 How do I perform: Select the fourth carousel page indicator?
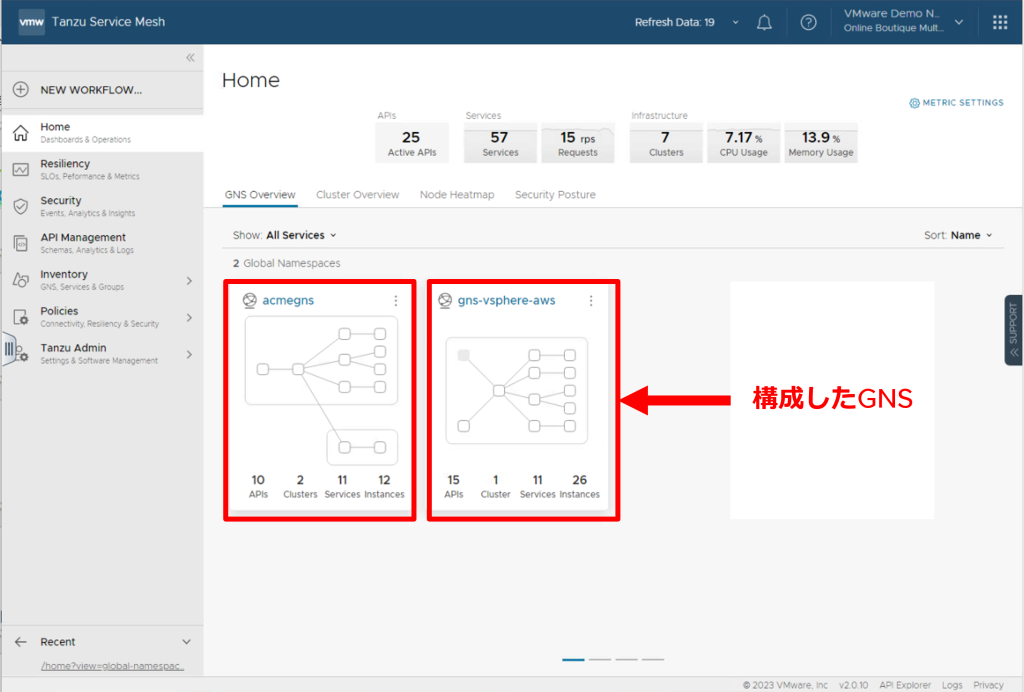pos(652,659)
